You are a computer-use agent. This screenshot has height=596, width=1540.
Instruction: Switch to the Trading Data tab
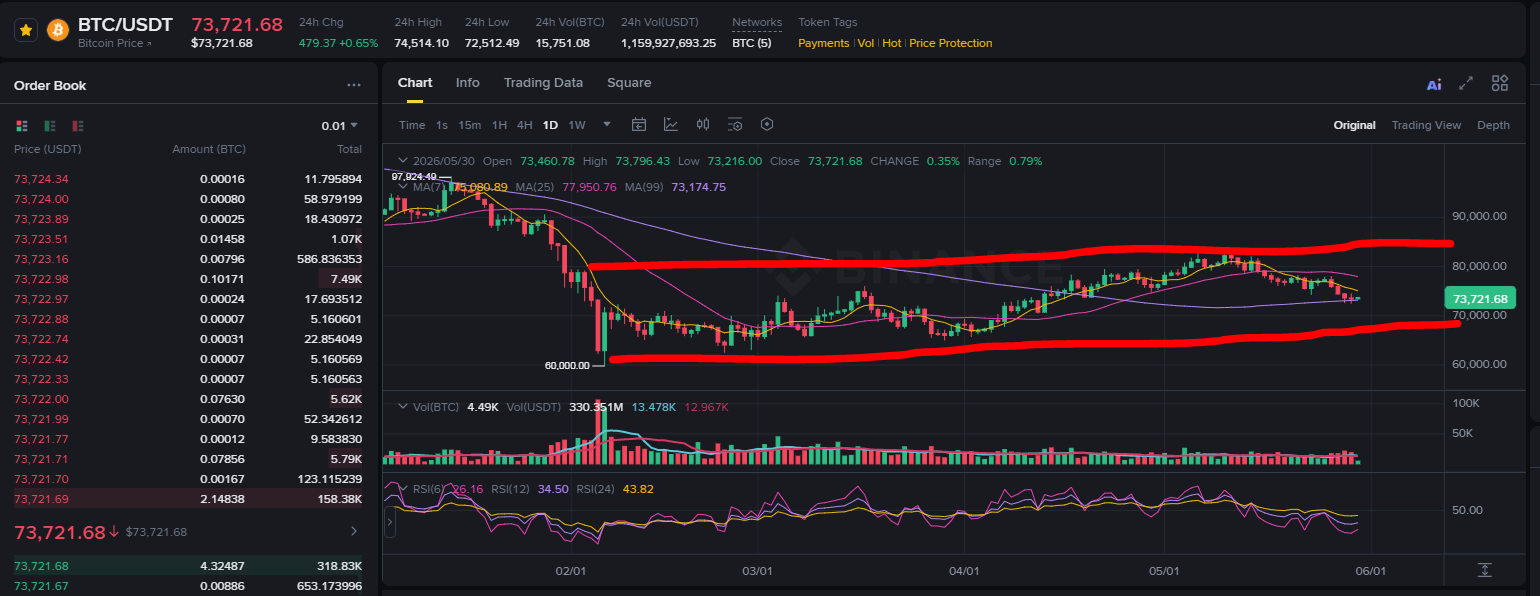click(x=543, y=83)
